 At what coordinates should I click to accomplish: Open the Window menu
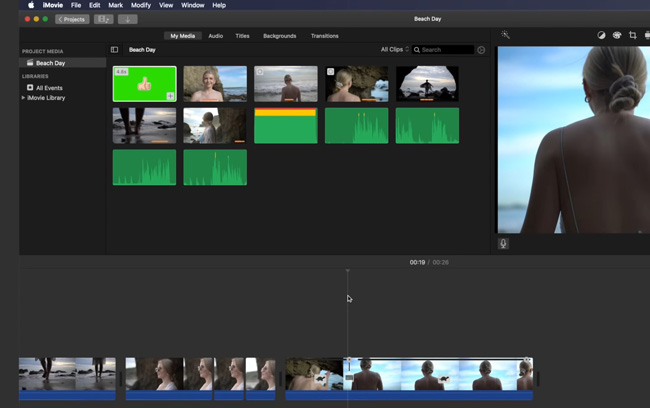[193, 5]
